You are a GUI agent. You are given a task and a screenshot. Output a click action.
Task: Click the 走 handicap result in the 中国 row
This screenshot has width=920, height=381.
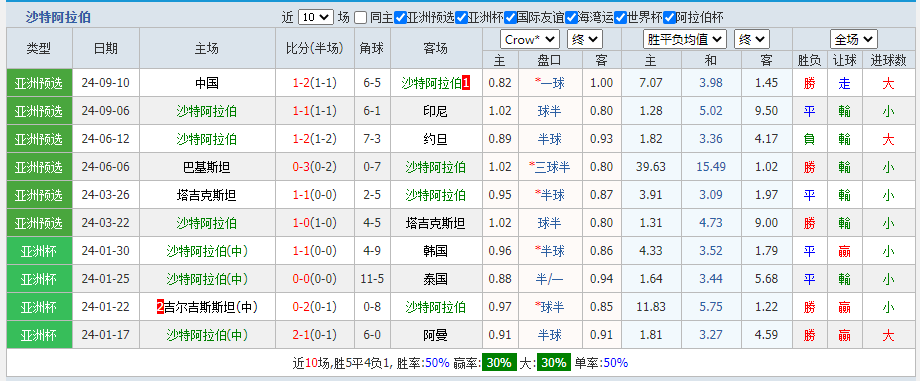pos(844,83)
